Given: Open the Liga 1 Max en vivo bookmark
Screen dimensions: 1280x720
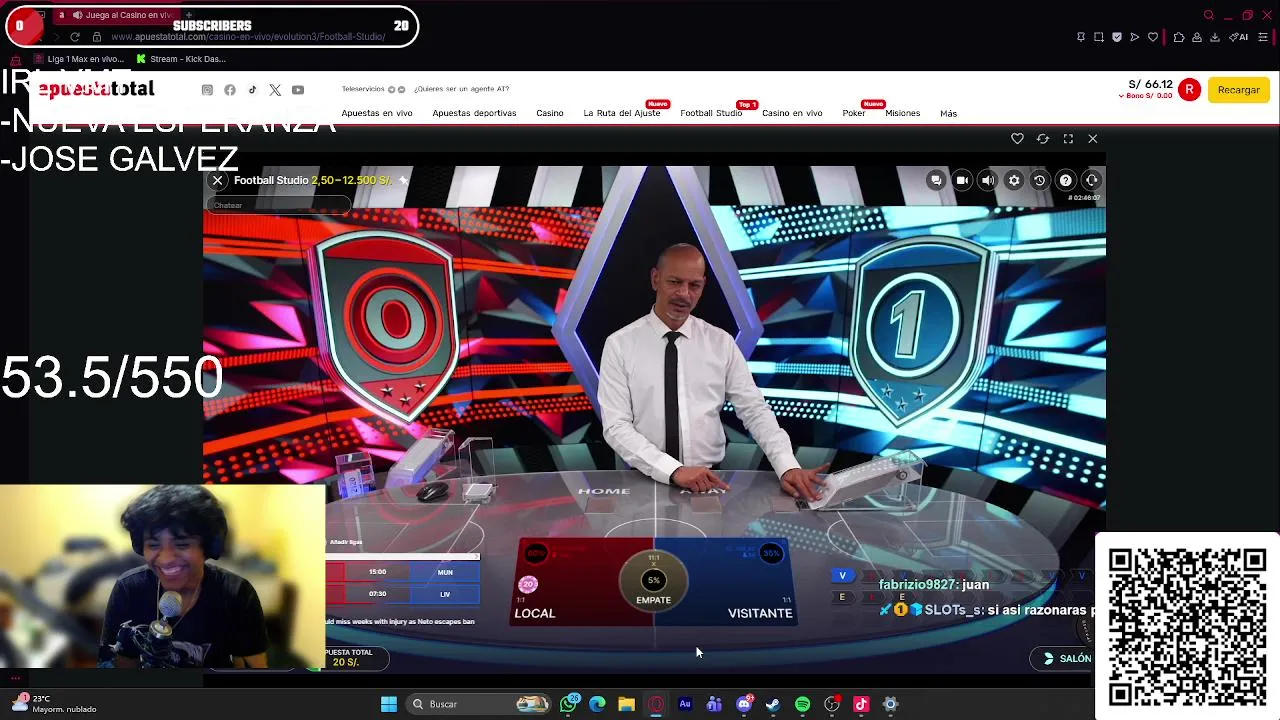Looking at the screenshot, I should (x=80, y=59).
